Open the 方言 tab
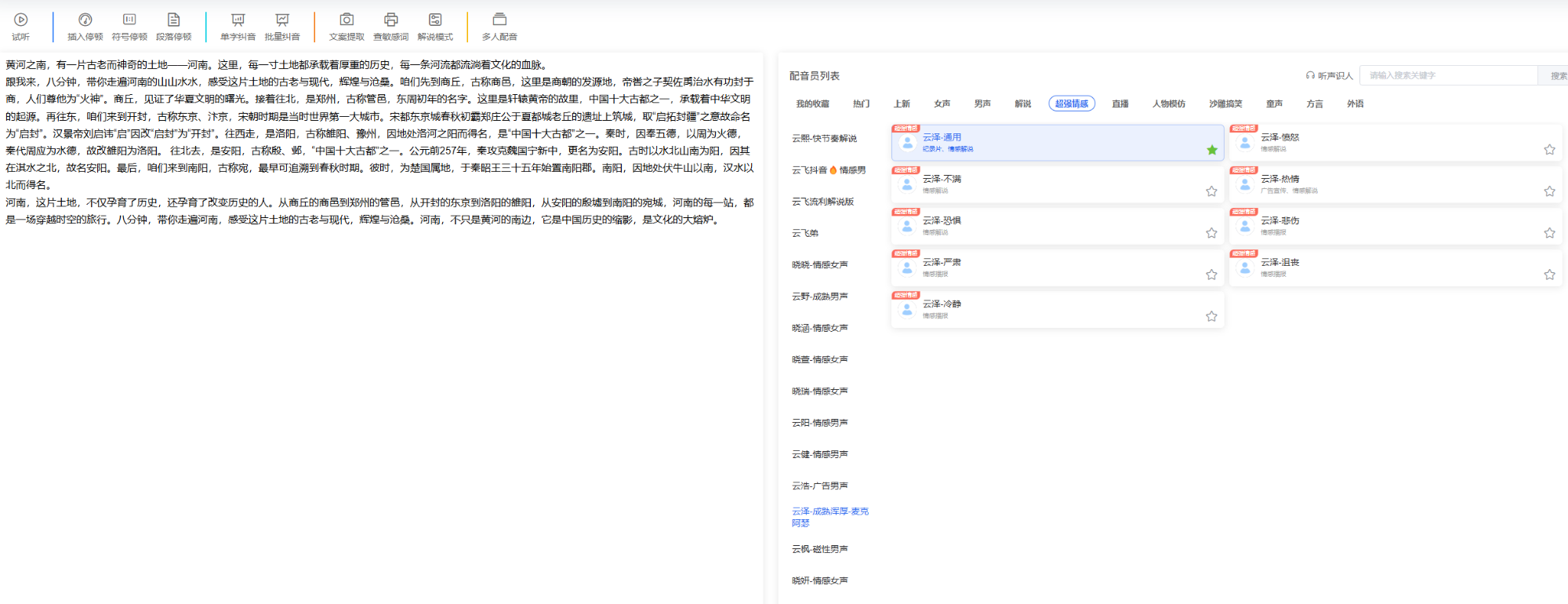Viewport: 1568px width, 604px height. click(1315, 104)
